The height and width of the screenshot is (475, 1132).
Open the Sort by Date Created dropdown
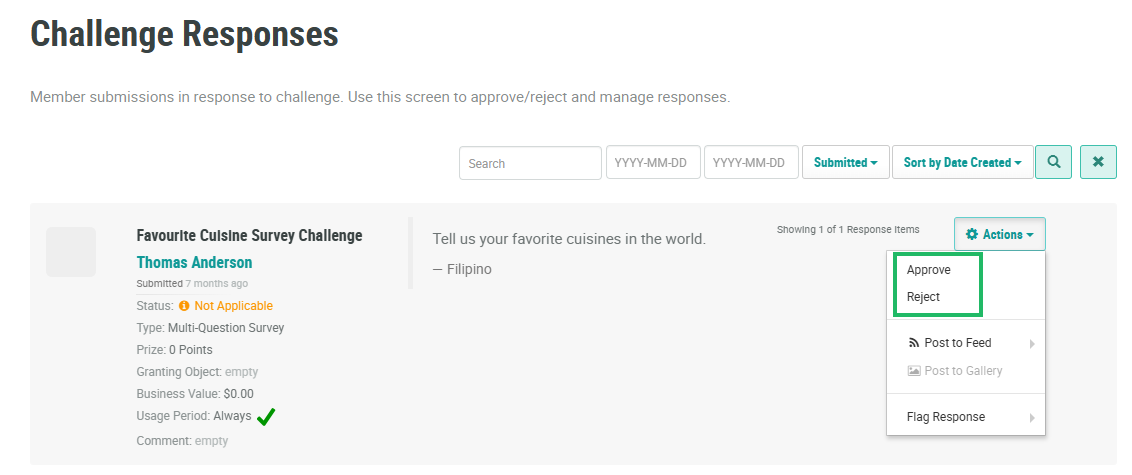click(962, 163)
